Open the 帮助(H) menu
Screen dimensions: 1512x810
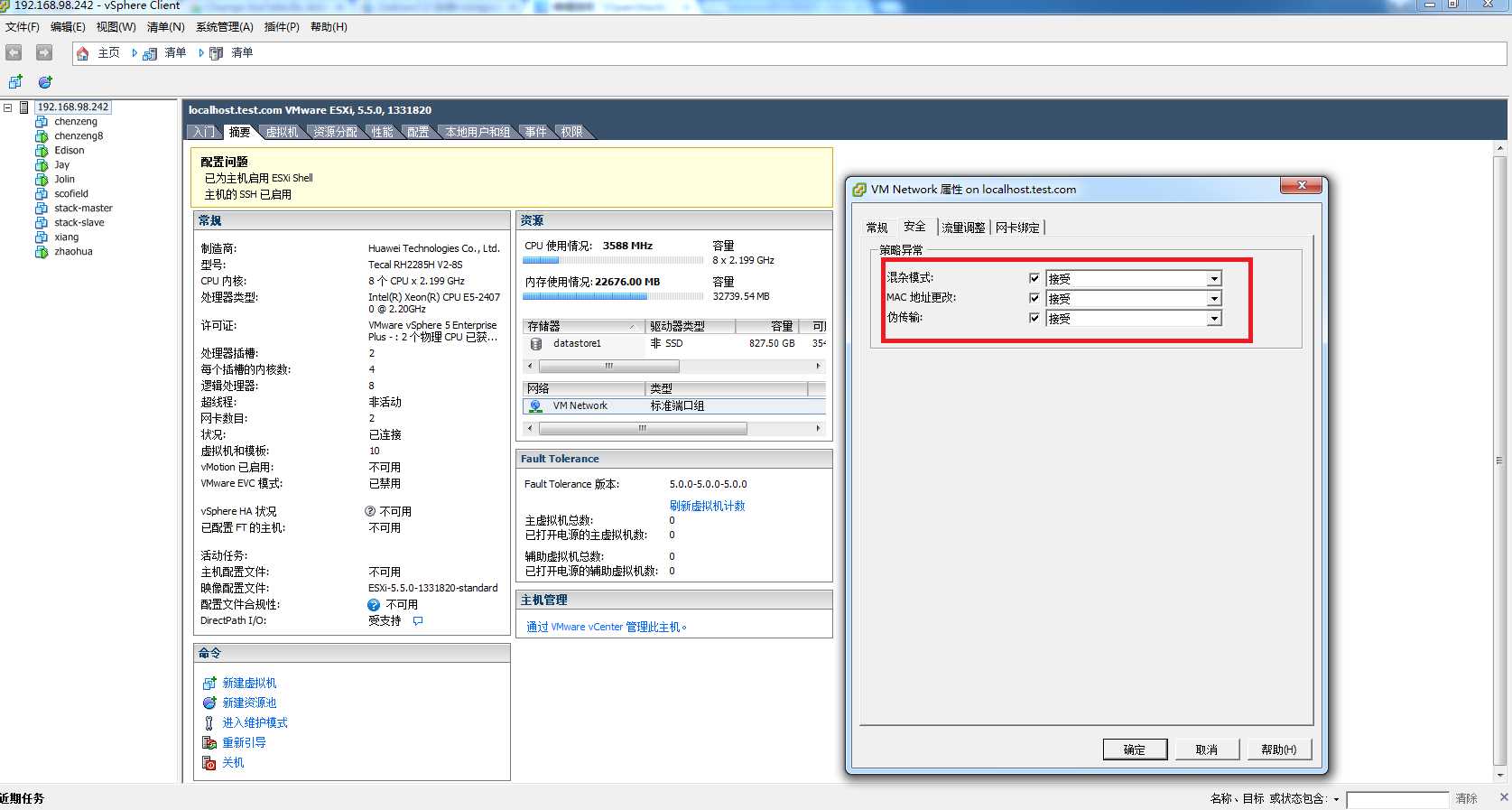click(x=329, y=27)
